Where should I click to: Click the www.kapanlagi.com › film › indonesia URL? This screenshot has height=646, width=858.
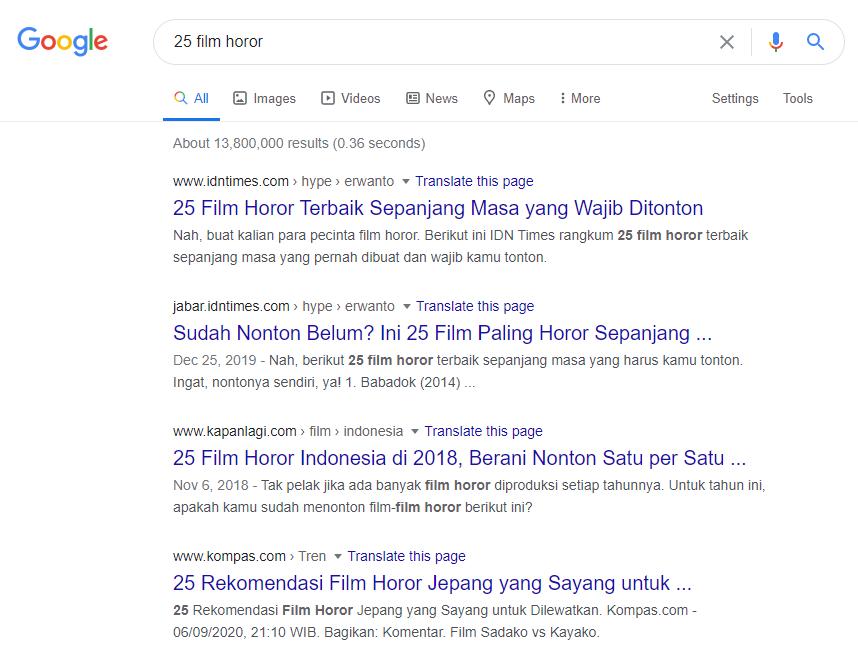[x=288, y=431]
